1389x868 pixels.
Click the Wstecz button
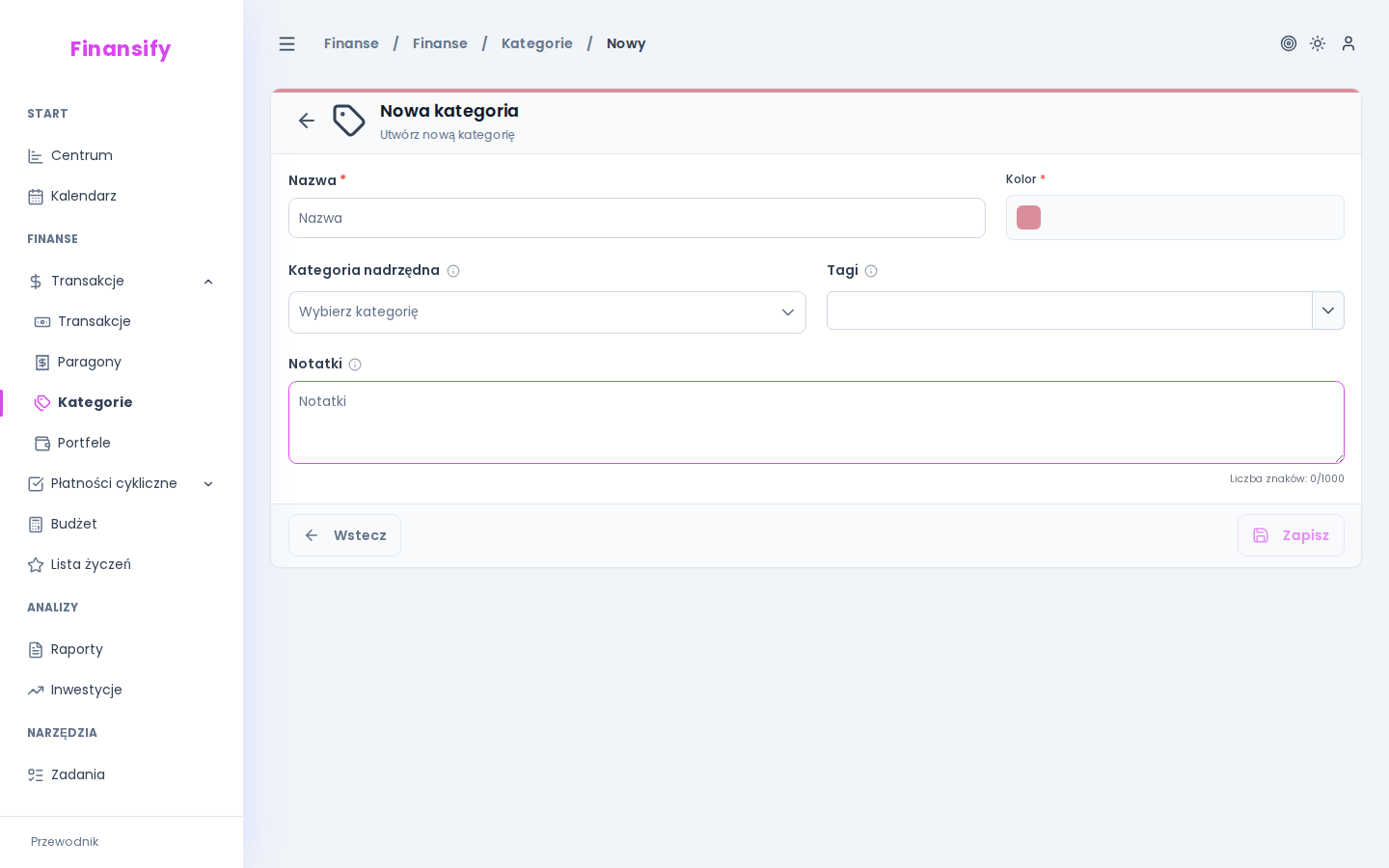tap(344, 535)
